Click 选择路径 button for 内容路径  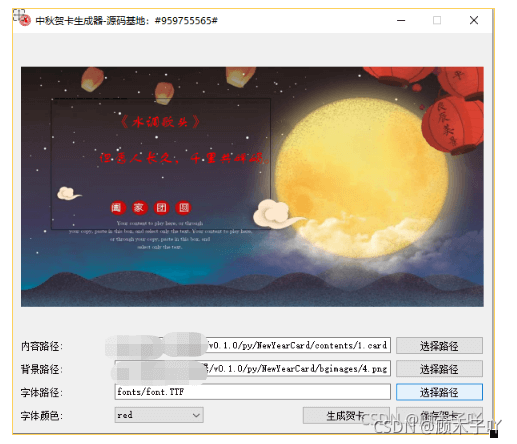[439, 346]
